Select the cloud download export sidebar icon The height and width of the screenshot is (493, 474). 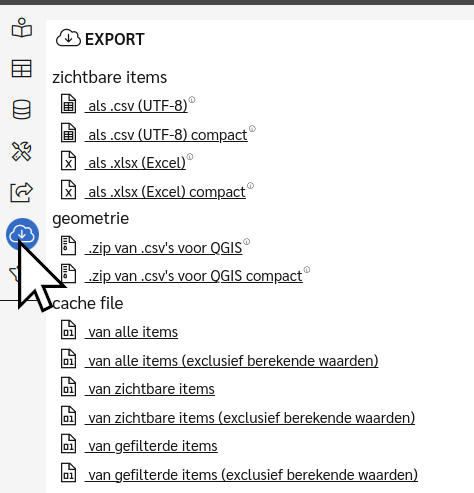pos(22,234)
